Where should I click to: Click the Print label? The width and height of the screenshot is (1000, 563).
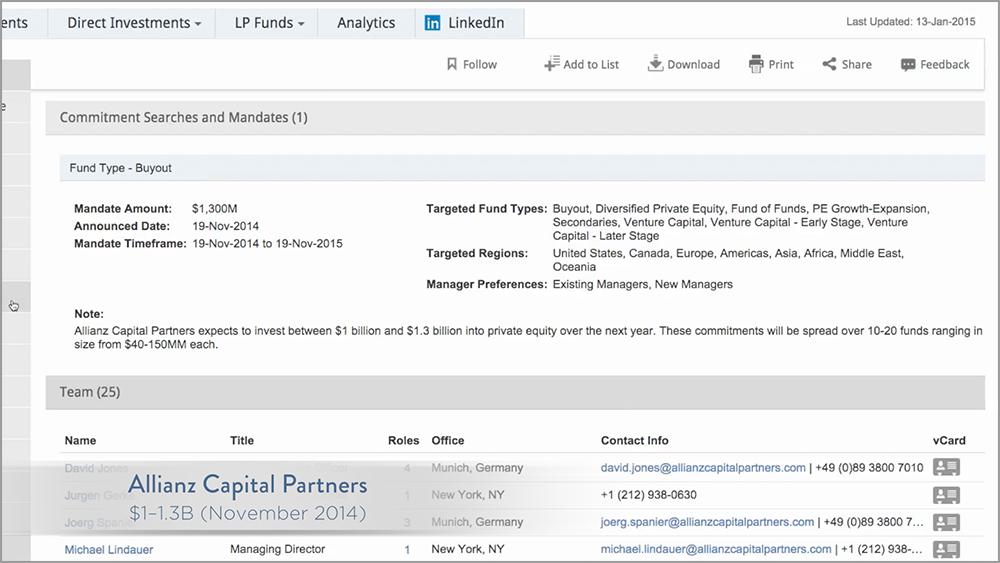pyautogui.click(x=781, y=64)
